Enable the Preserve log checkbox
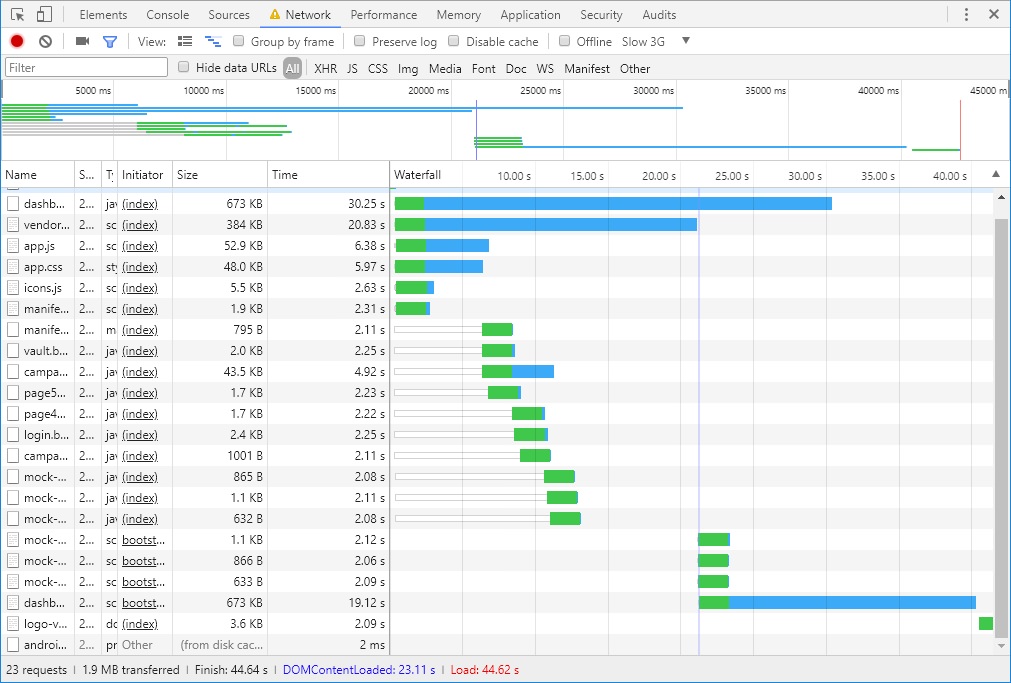Image resolution: width=1011 pixels, height=683 pixels. point(359,41)
